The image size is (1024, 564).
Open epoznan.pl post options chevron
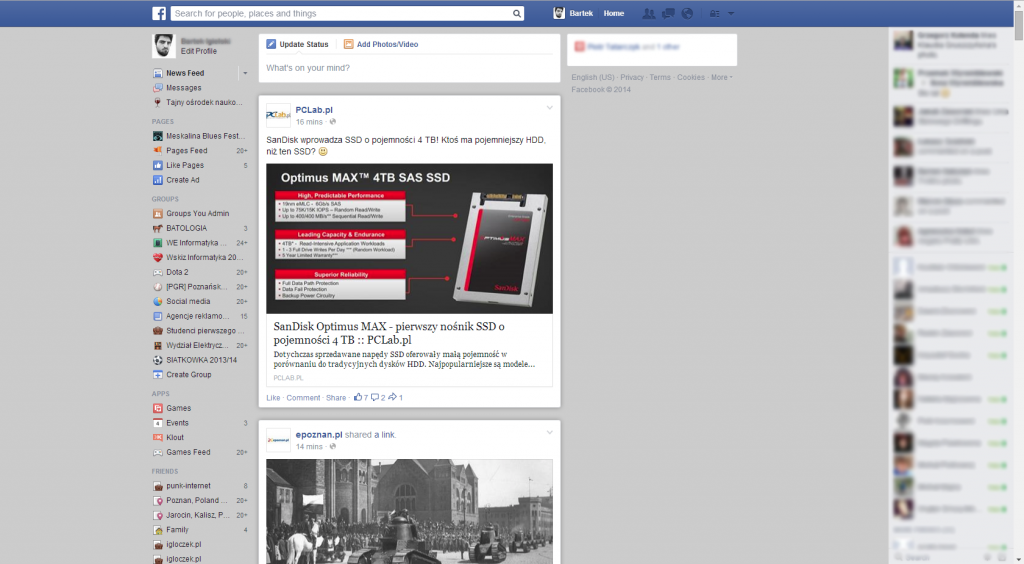549,432
